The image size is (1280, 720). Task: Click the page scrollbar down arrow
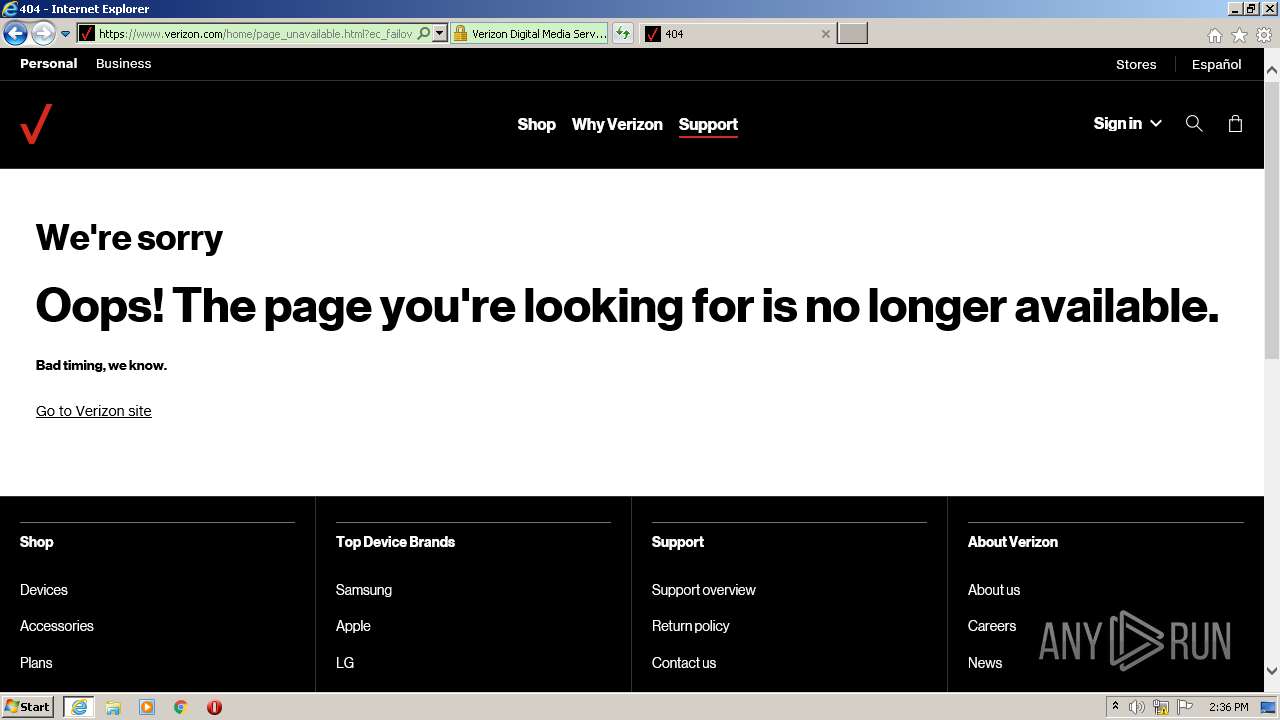click(x=1272, y=671)
